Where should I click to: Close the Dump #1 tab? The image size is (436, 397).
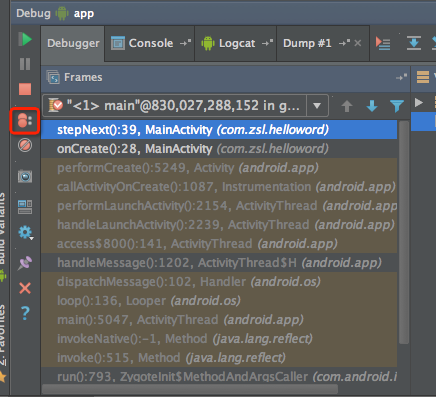358,43
